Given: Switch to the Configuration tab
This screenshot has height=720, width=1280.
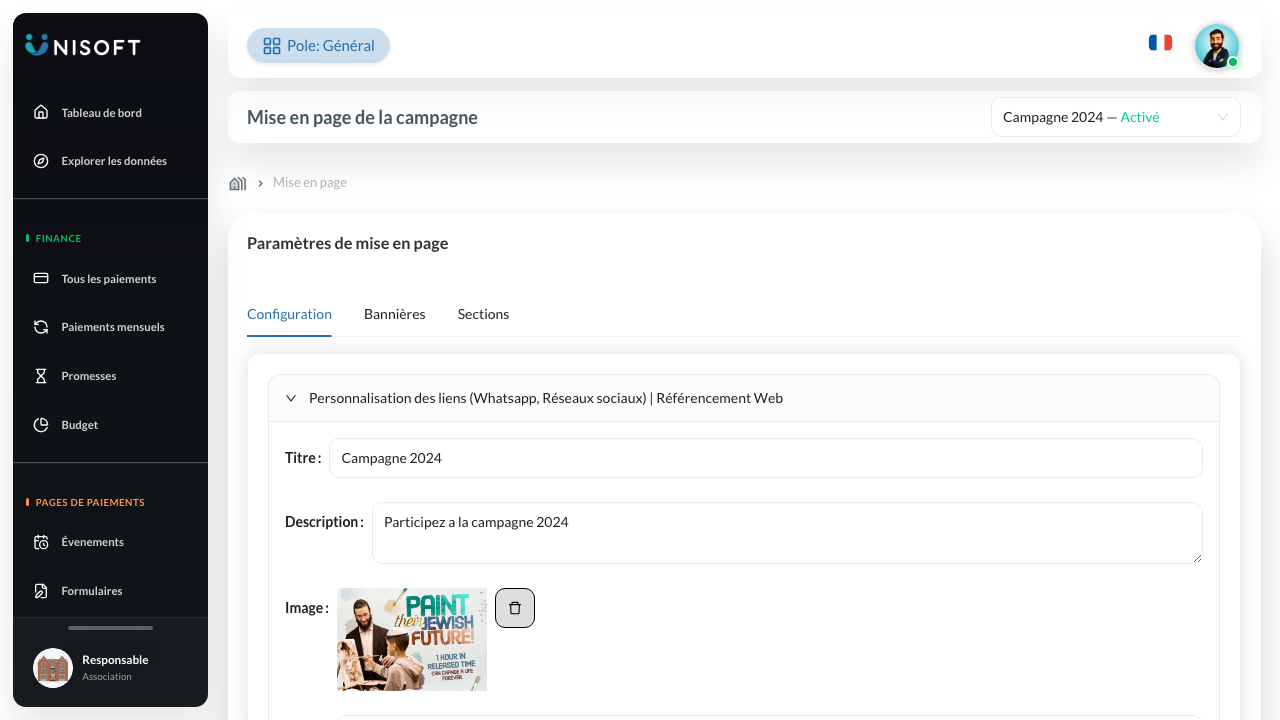Looking at the screenshot, I should click(x=289, y=314).
